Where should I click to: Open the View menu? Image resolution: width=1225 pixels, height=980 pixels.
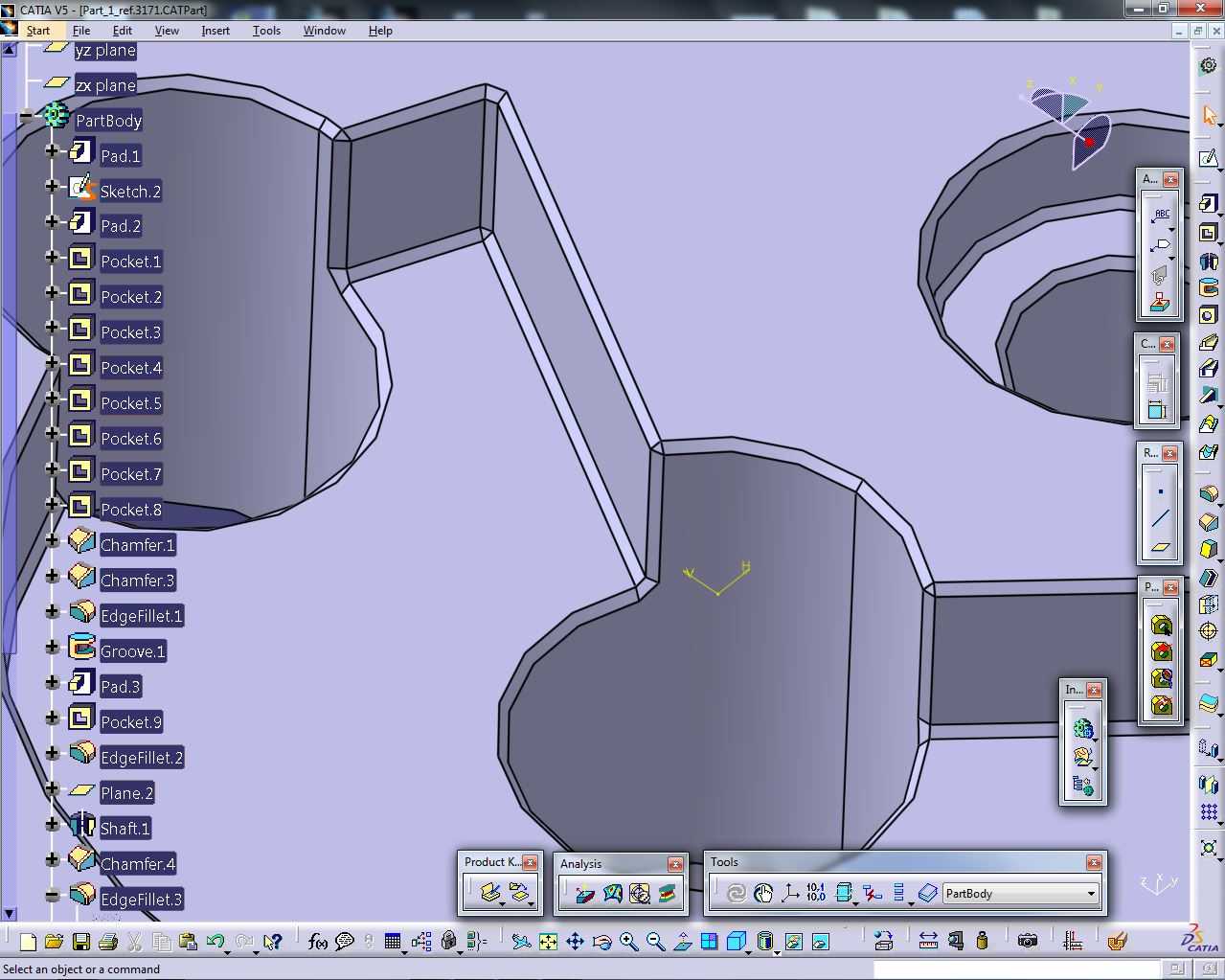click(167, 31)
